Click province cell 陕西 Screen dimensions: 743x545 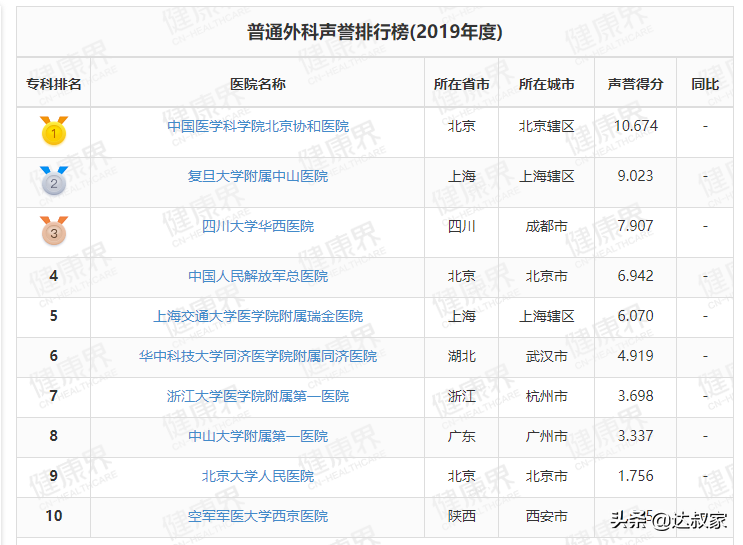(462, 516)
